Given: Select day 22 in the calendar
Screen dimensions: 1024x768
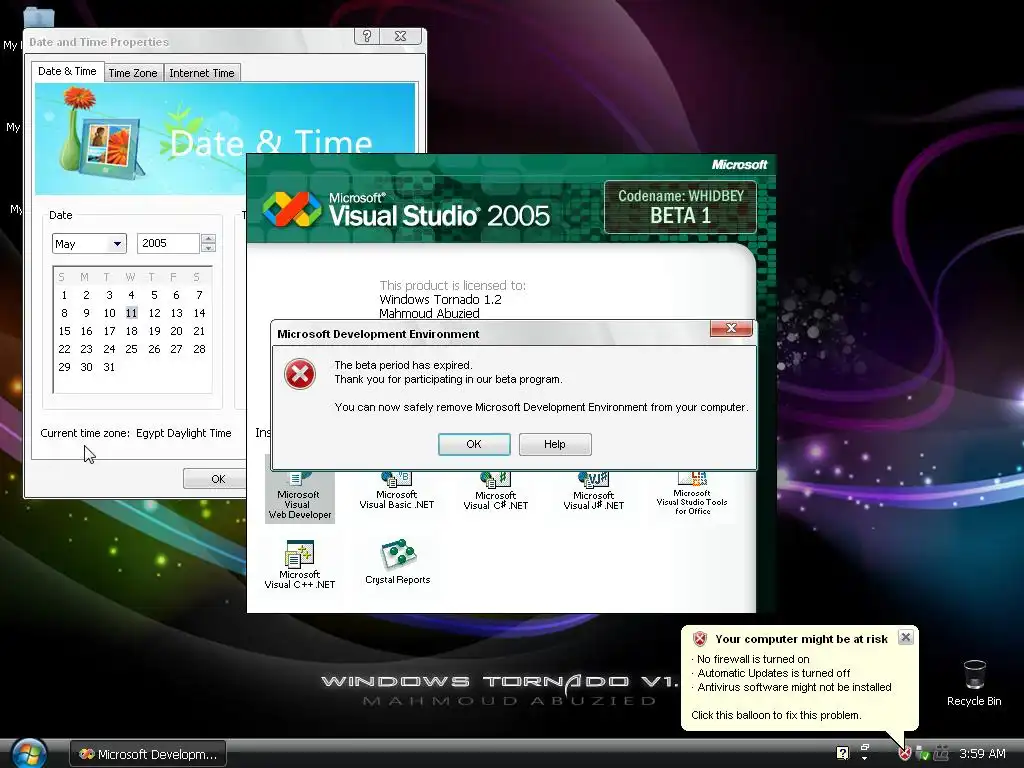Looking at the screenshot, I should [x=64, y=349].
